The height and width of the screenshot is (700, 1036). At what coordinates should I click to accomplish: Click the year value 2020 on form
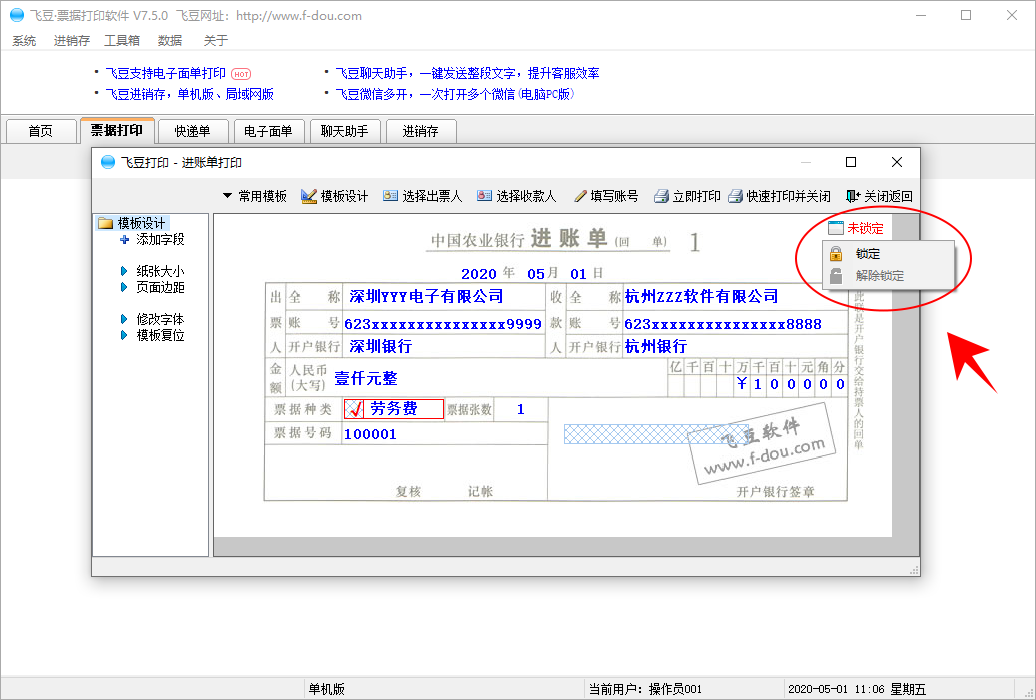coord(478,274)
